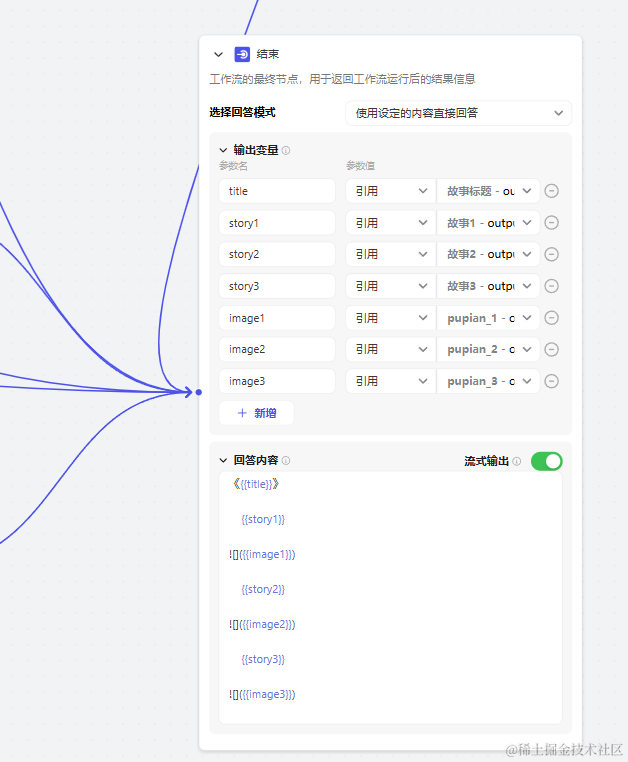The width and height of the screenshot is (628, 762).
Task: Click the purple End node icon
Action: click(x=242, y=55)
